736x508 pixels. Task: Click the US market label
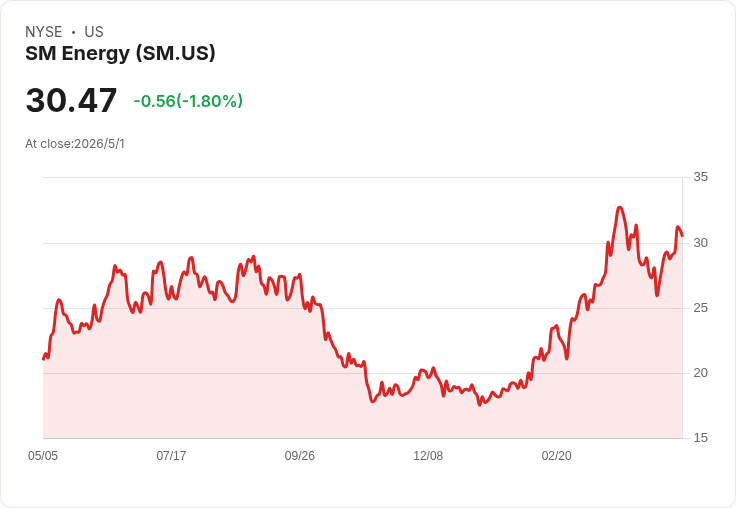[x=94, y=32]
